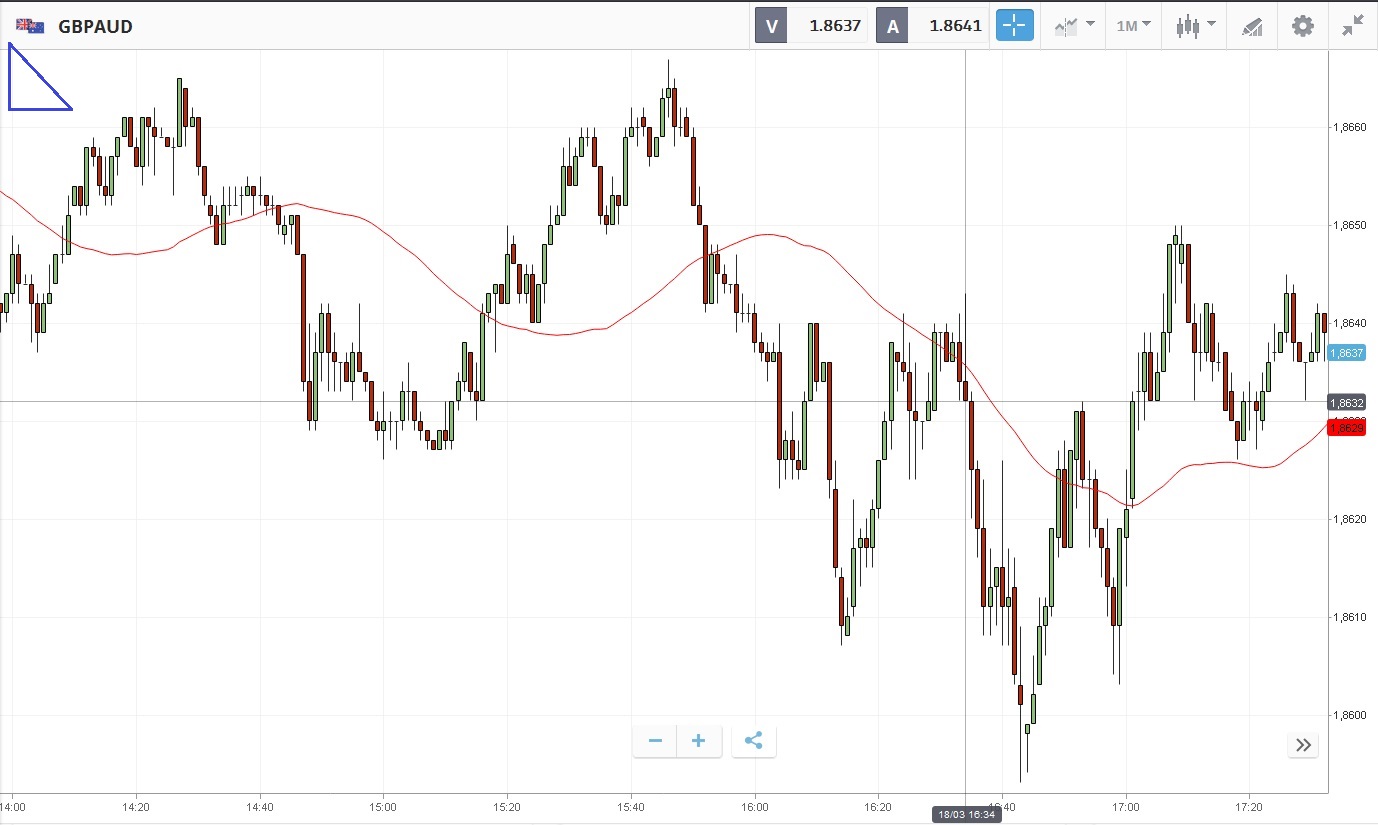Zoom in chart with plus button

[x=699, y=741]
